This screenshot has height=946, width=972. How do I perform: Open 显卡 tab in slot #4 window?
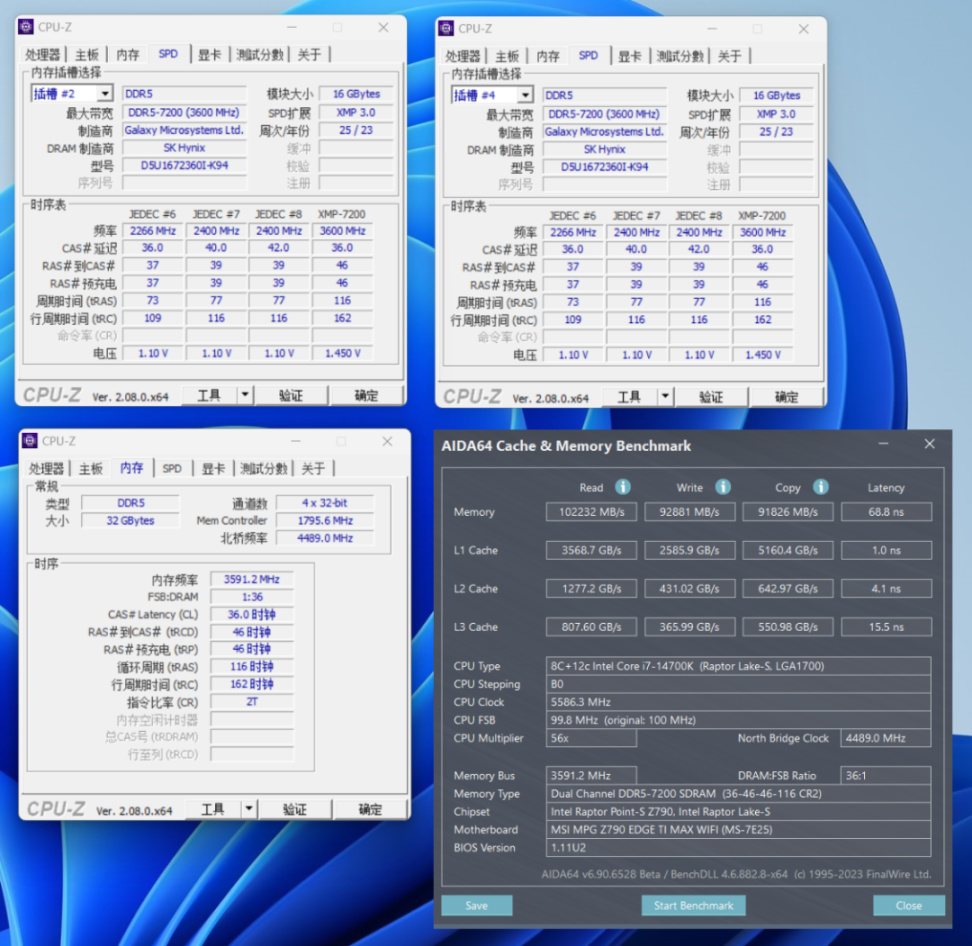(x=630, y=56)
